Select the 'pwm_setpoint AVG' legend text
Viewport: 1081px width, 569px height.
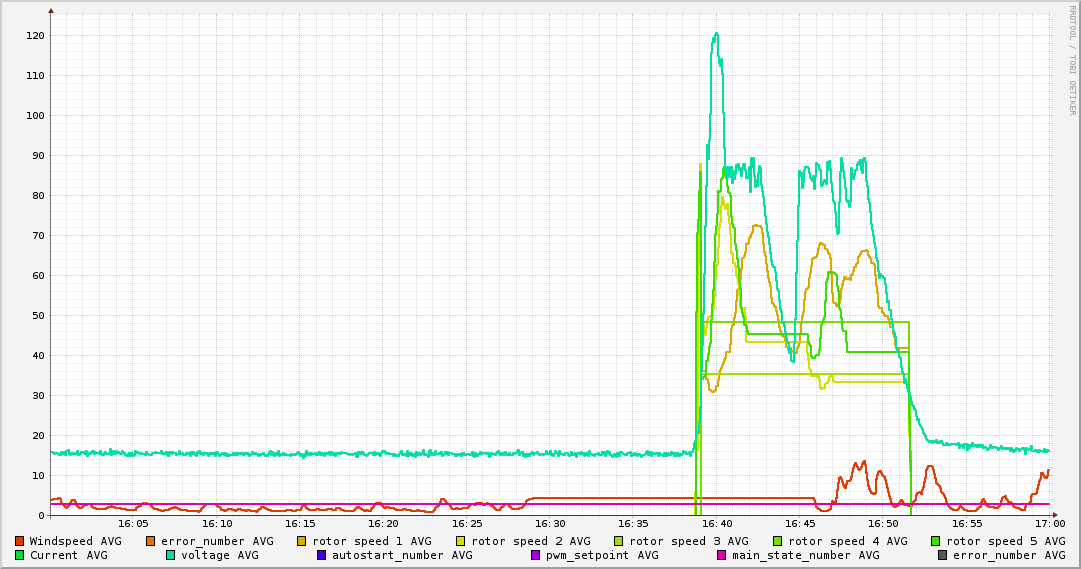click(603, 555)
